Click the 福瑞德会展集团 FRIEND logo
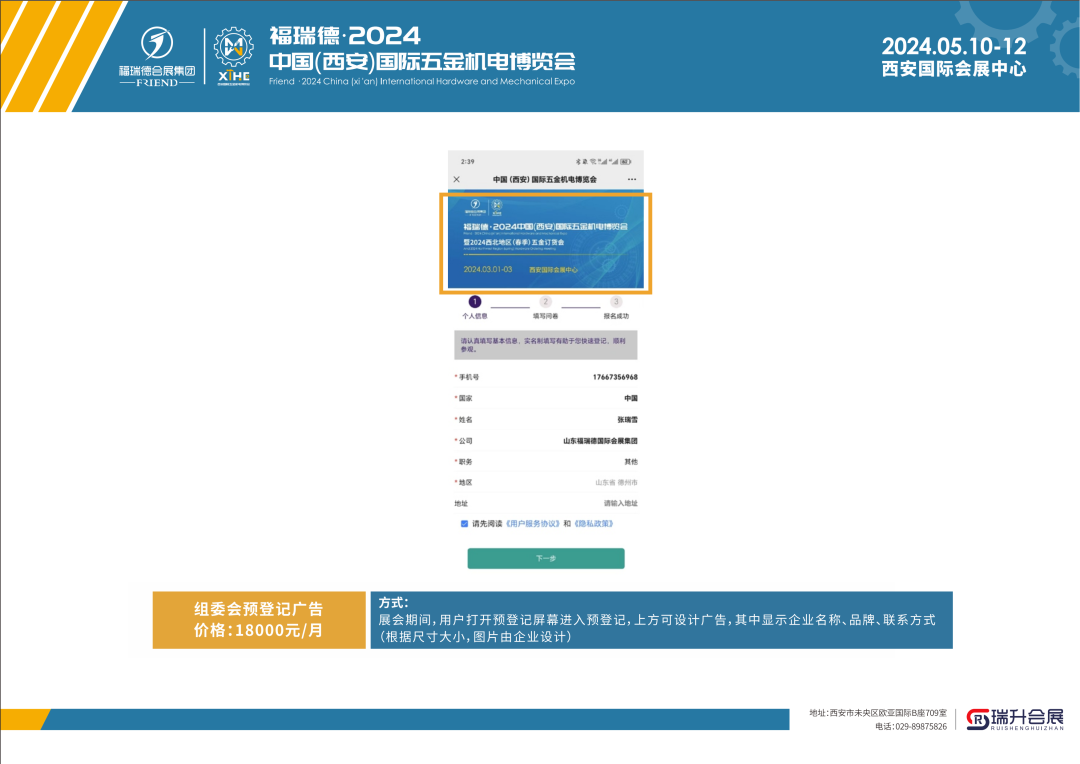This screenshot has width=1080, height=764. [x=157, y=56]
